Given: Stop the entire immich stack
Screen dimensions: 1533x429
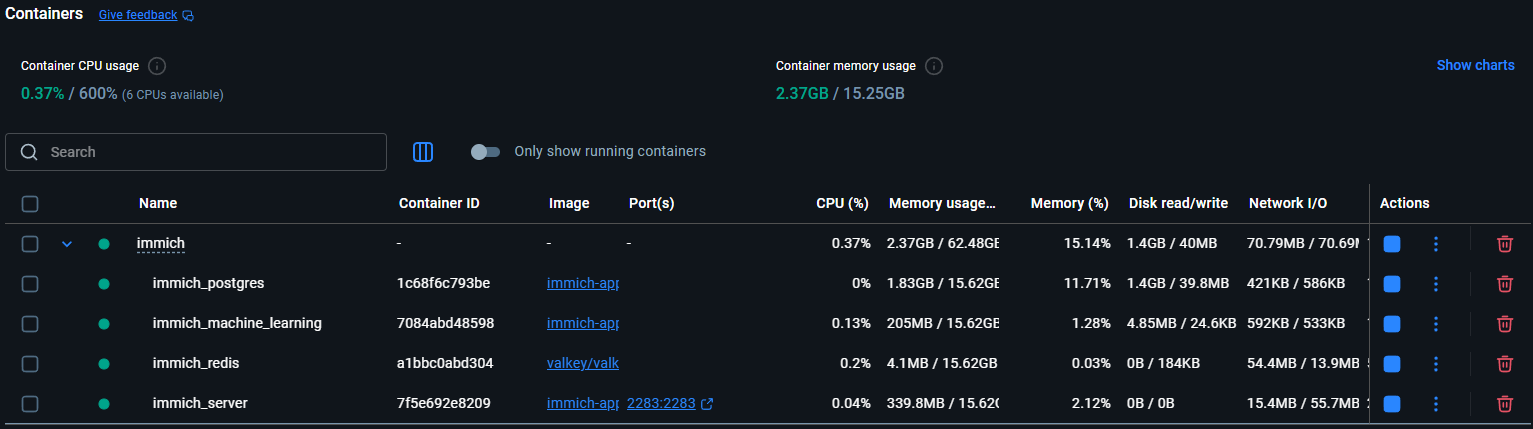Looking at the screenshot, I should pos(1391,244).
